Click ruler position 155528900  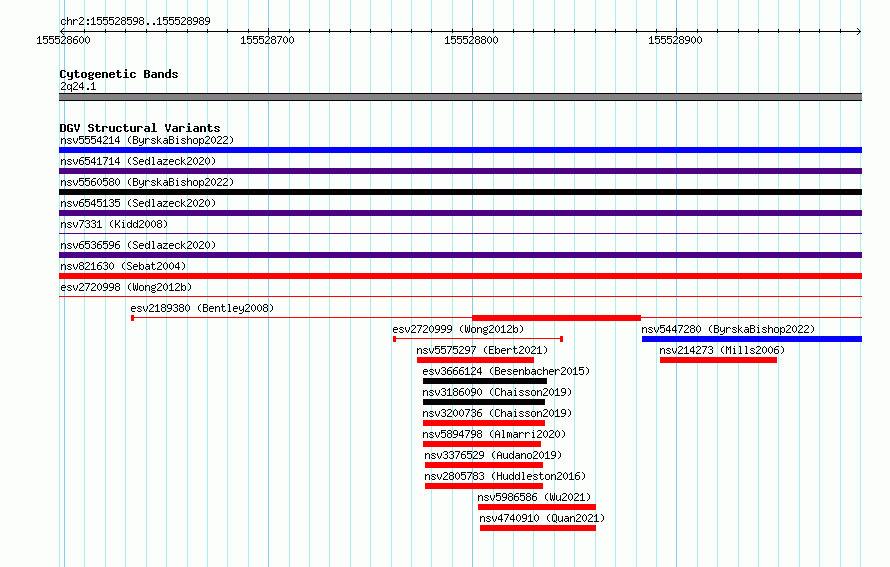(675, 40)
